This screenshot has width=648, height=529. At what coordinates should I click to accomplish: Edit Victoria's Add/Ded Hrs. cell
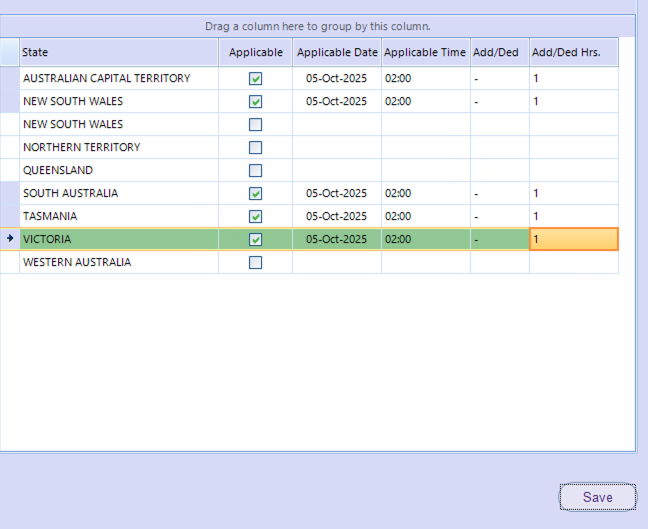pos(573,239)
